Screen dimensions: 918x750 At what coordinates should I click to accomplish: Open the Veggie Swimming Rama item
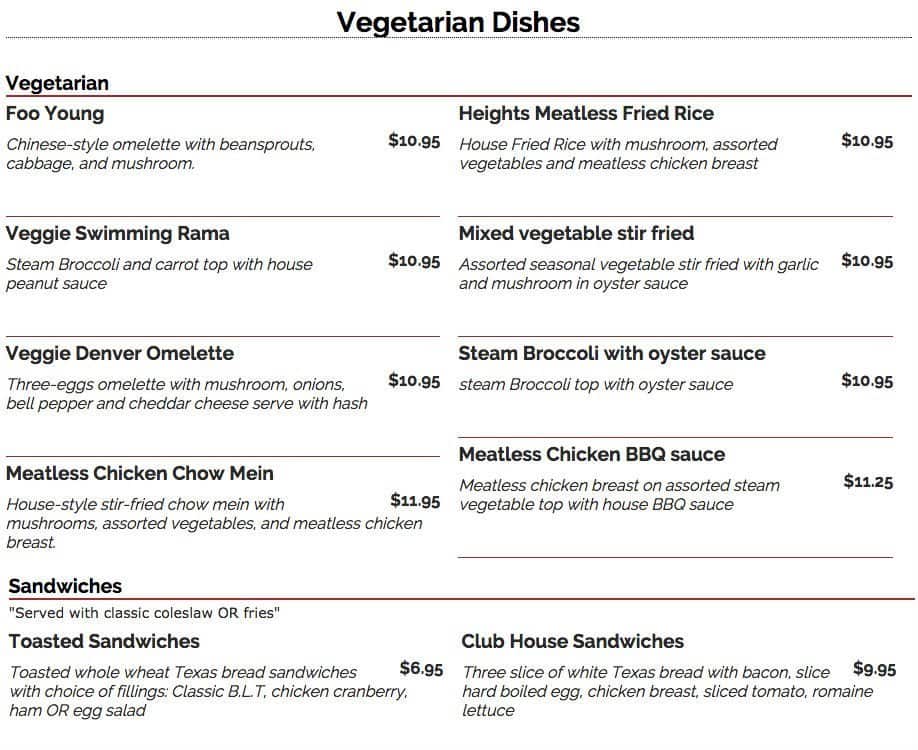pos(118,233)
